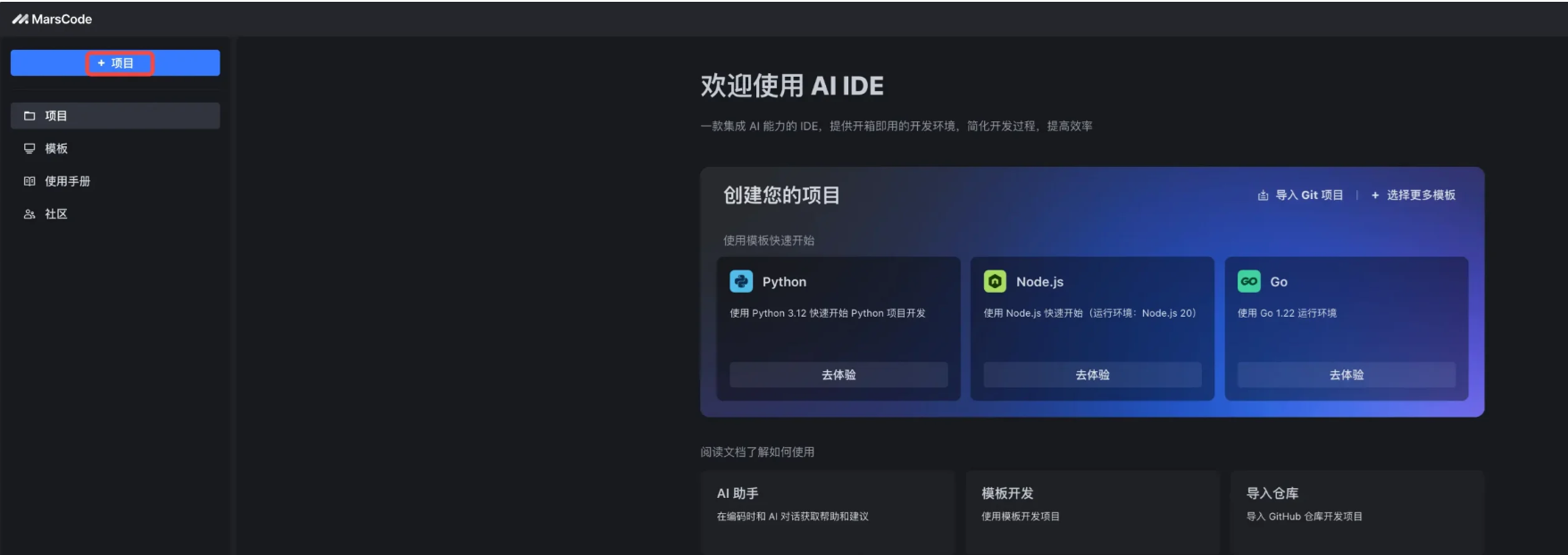Image resolution: width=1568 pixels, height=555 pixels.
Task: Click '使用模板开发项目' text
Action: click(1021, 517)
